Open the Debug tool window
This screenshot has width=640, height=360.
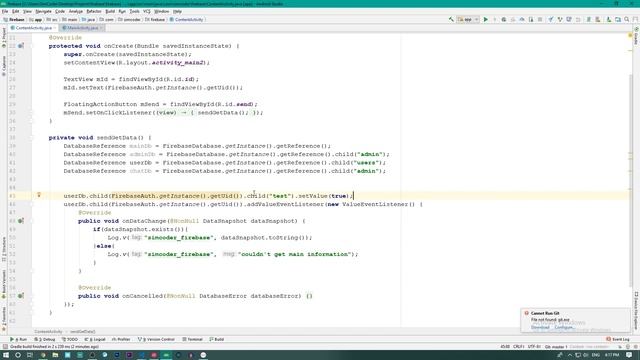coord(44,339)
